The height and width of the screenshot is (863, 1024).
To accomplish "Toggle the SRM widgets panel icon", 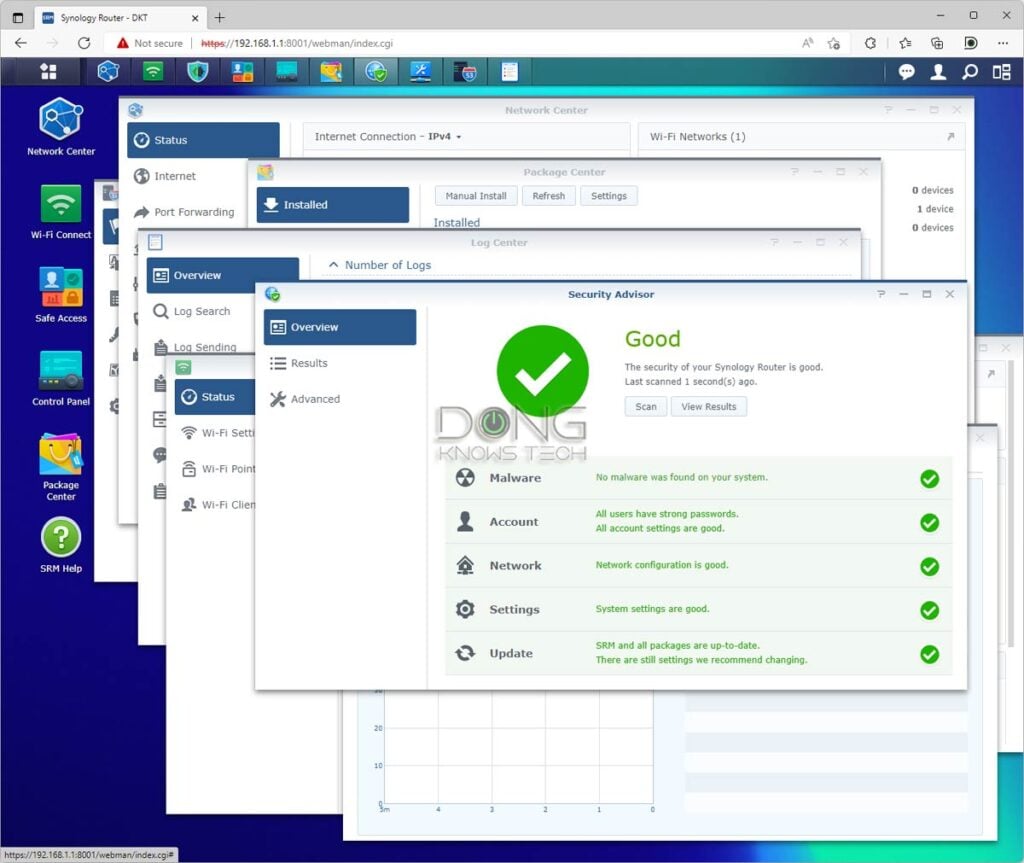I will click(x=1002, y=71).
